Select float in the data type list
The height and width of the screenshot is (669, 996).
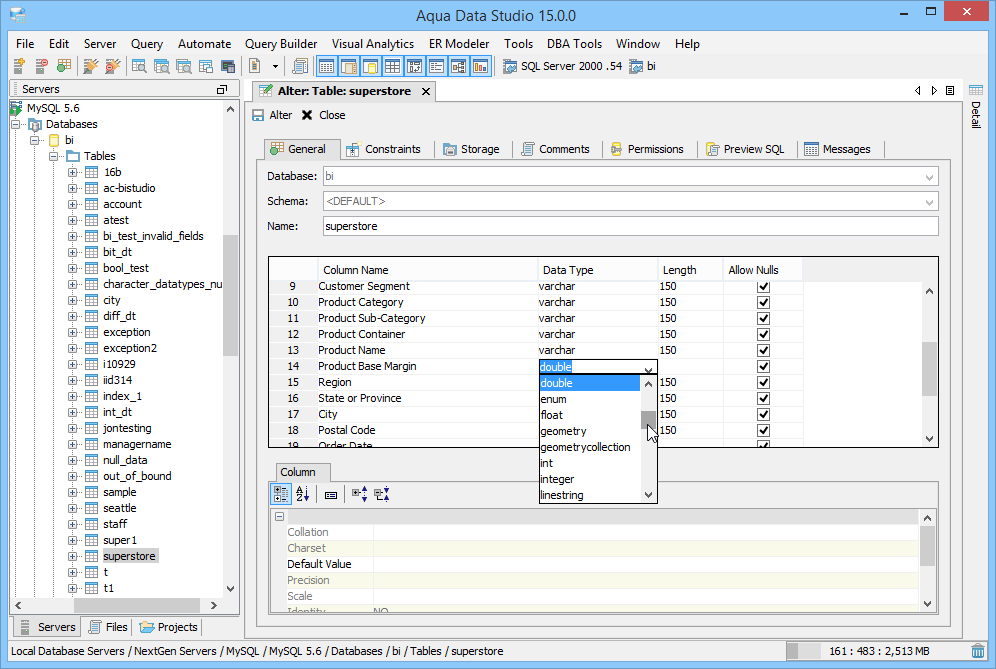click(589, 415)
